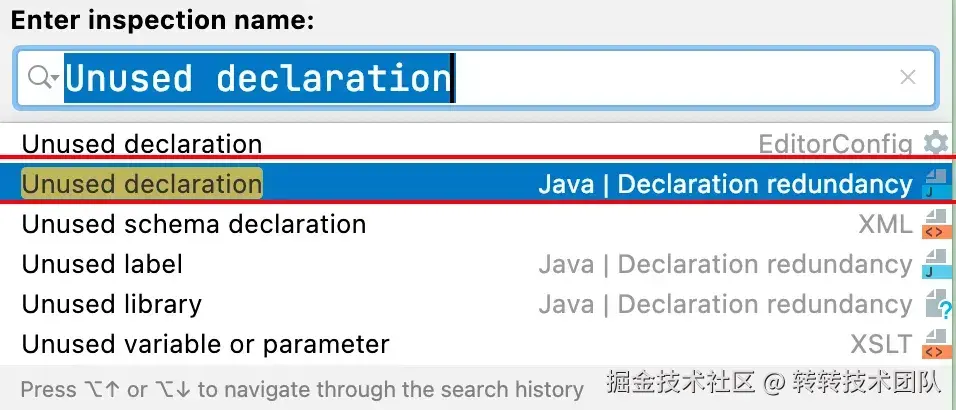Choose the Unused label inspection
The image size is (956, 410).
click(102, 264)
